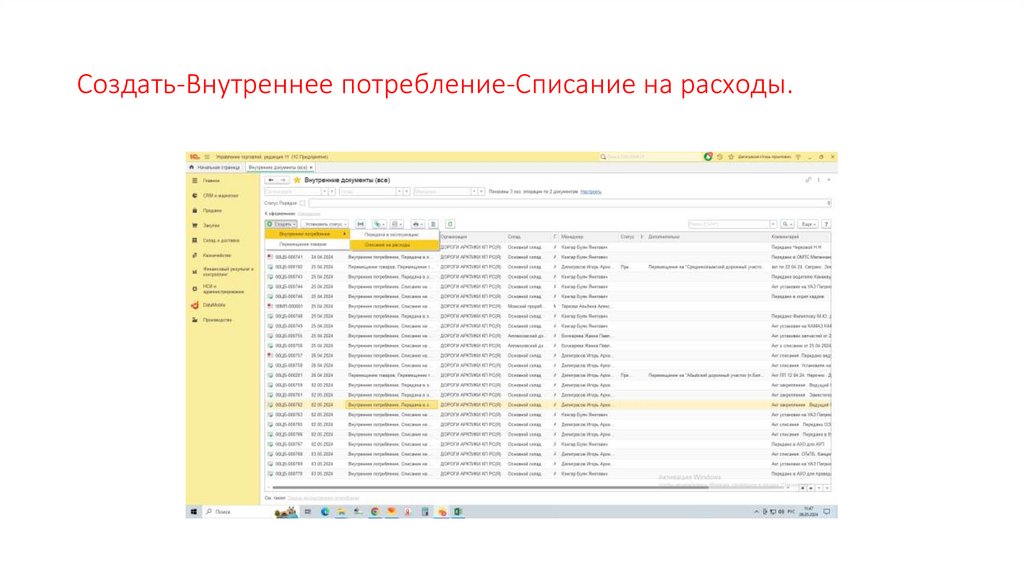Open Windows notification center in tray
The width and height of the screenshot is (1024, 574).
click(827, 512)
